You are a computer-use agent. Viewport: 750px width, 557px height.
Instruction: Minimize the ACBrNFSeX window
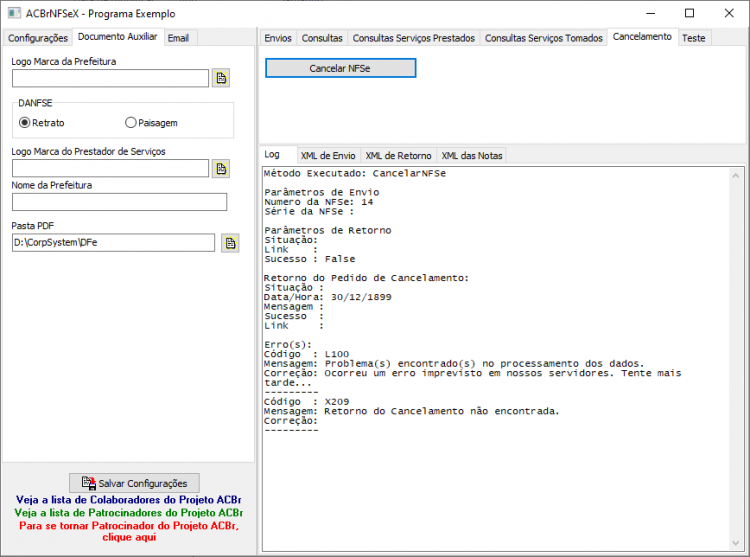(x=651, y=13)
